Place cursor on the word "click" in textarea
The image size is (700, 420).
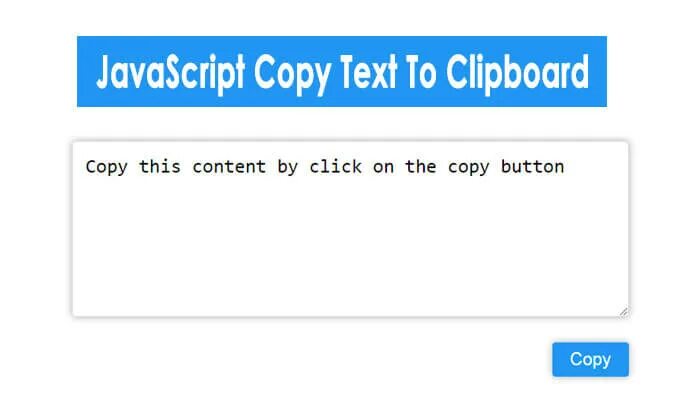point(336,167)
